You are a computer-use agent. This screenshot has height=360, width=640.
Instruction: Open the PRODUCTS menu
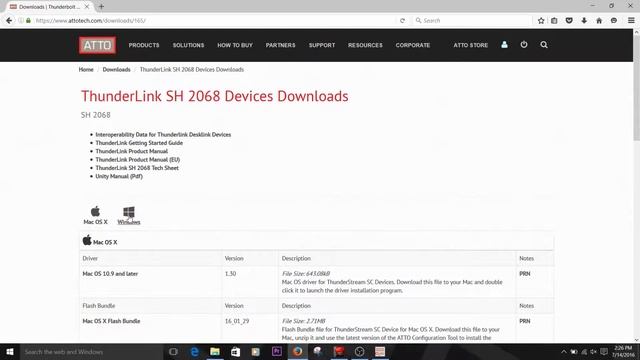(144, 45)
